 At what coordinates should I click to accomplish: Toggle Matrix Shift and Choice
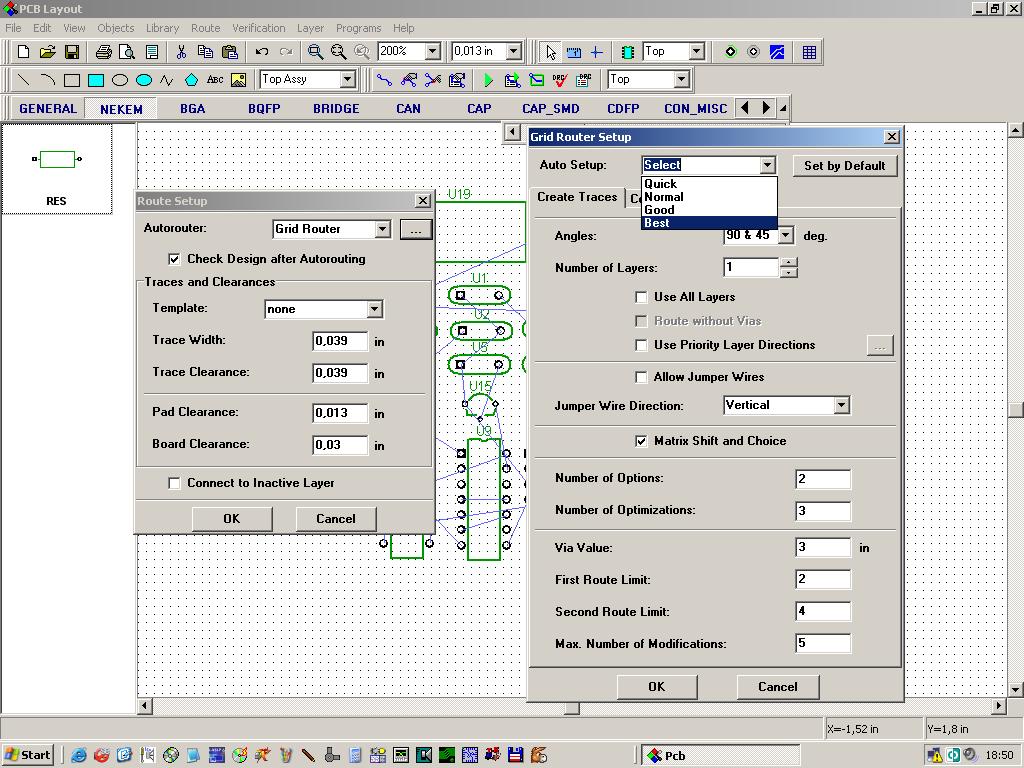click(641, 441)
